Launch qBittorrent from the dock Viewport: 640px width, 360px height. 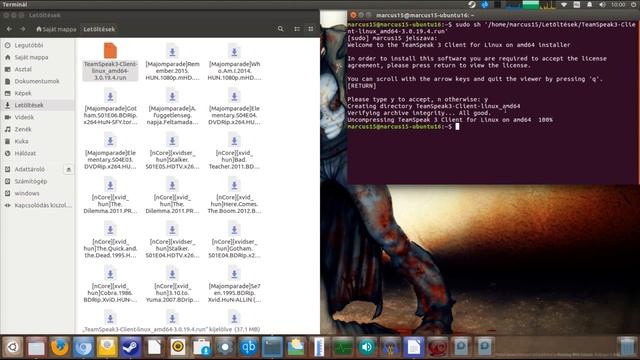coord(248,347)
